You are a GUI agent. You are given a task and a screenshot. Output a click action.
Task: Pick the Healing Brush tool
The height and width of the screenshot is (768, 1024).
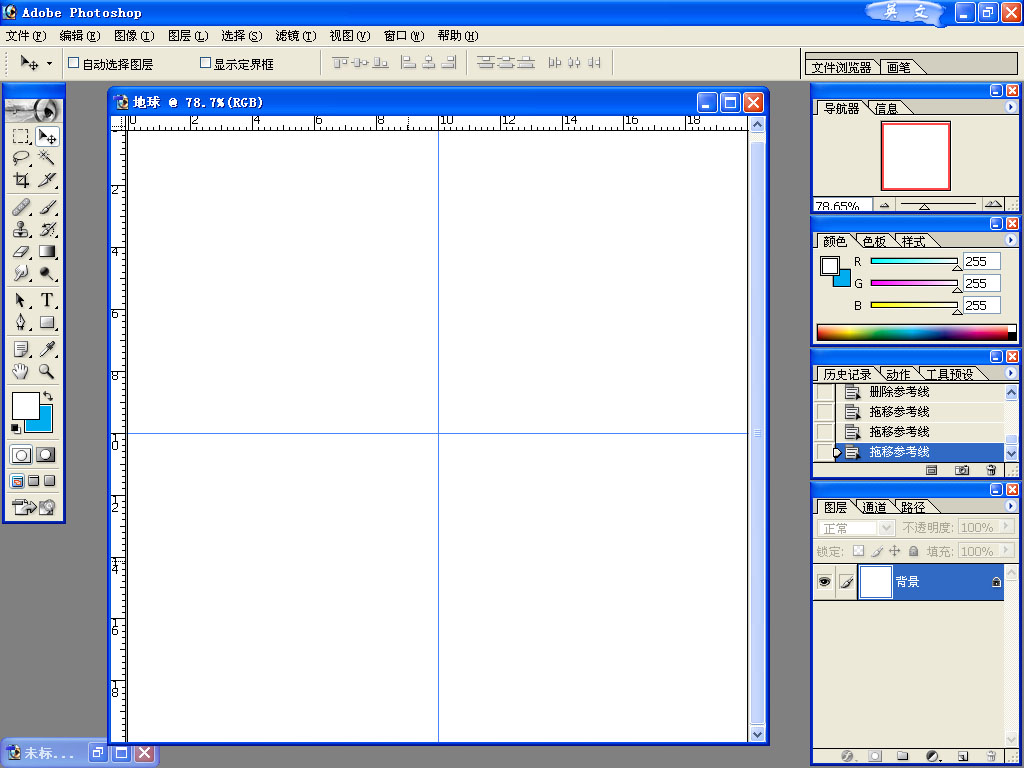[21, 207]
